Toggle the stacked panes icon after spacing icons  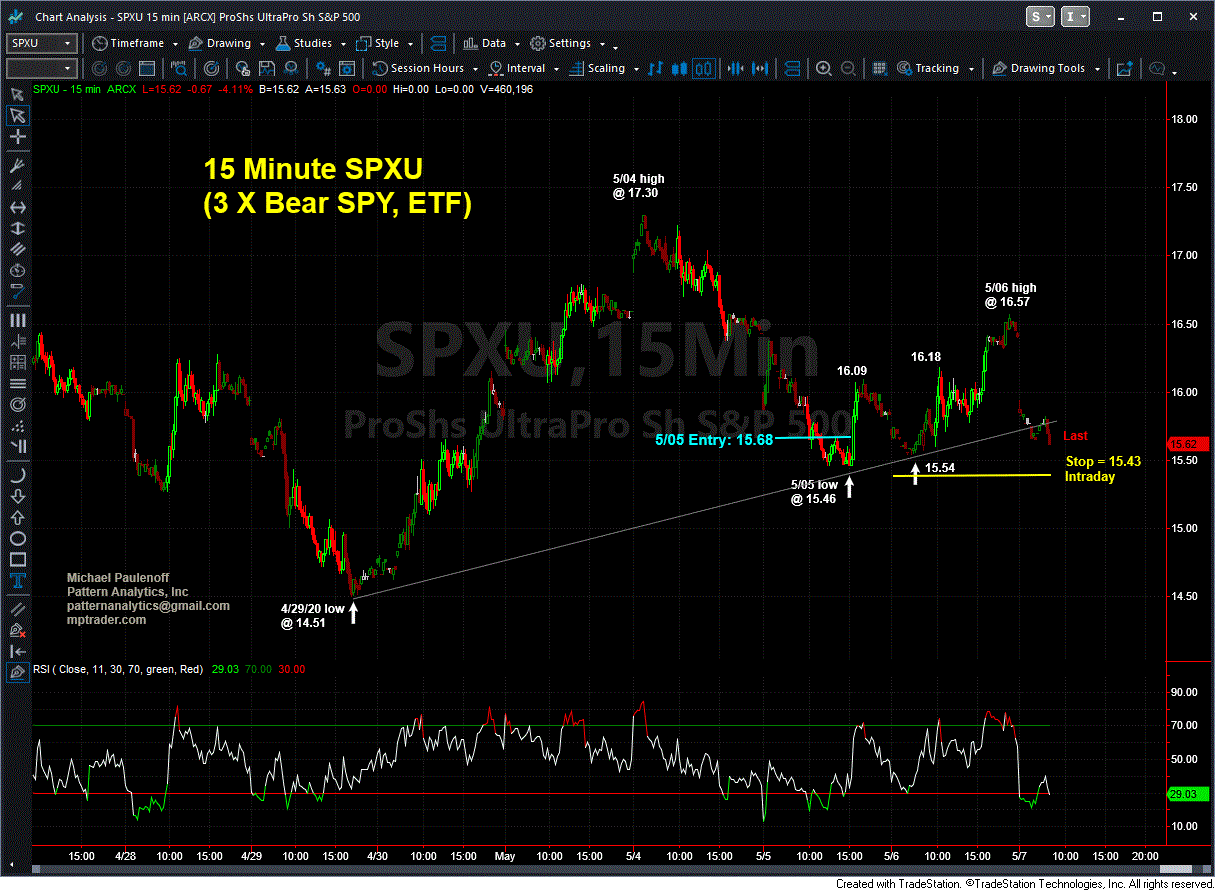click(791, 69)
